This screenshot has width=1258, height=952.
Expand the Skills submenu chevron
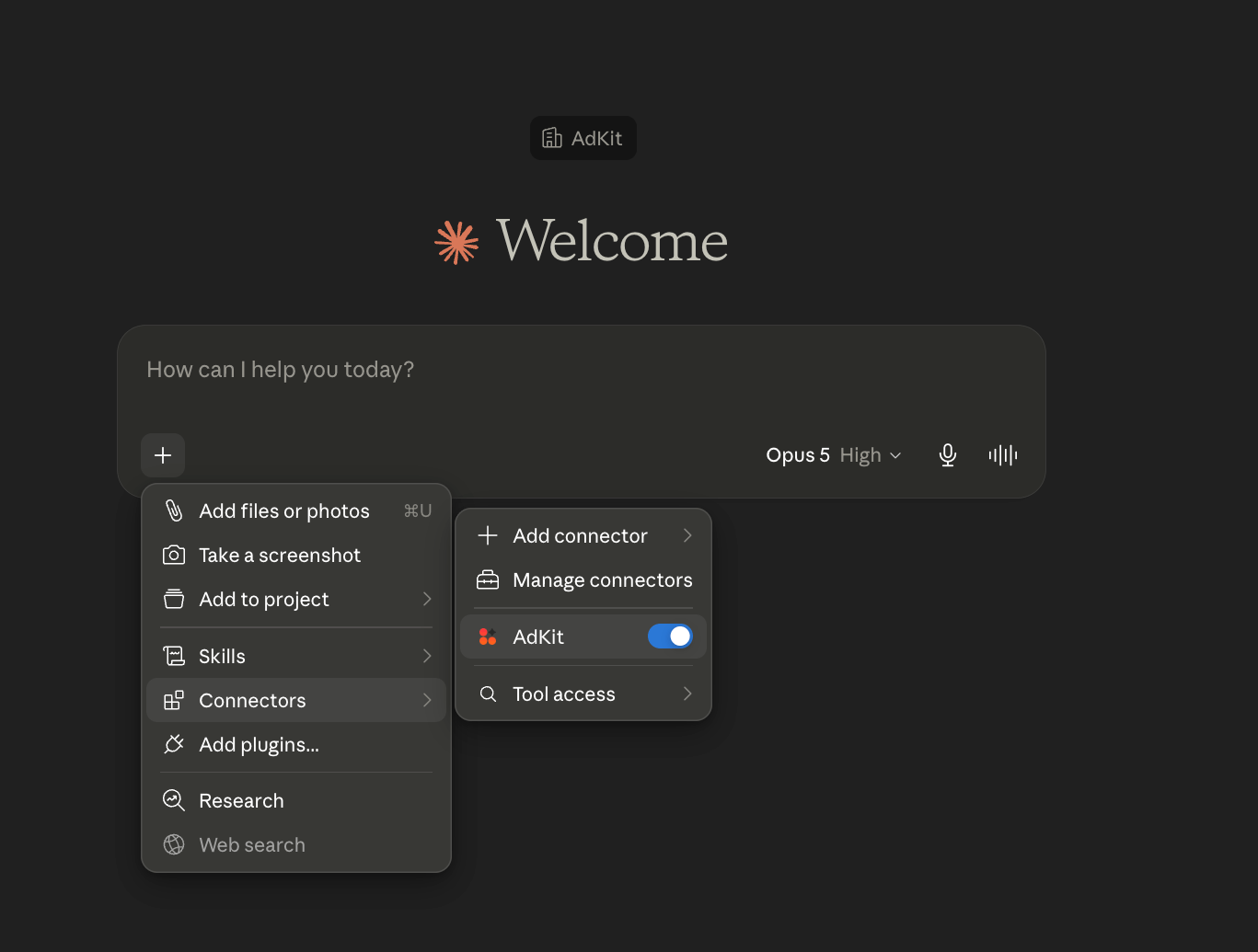427,656
